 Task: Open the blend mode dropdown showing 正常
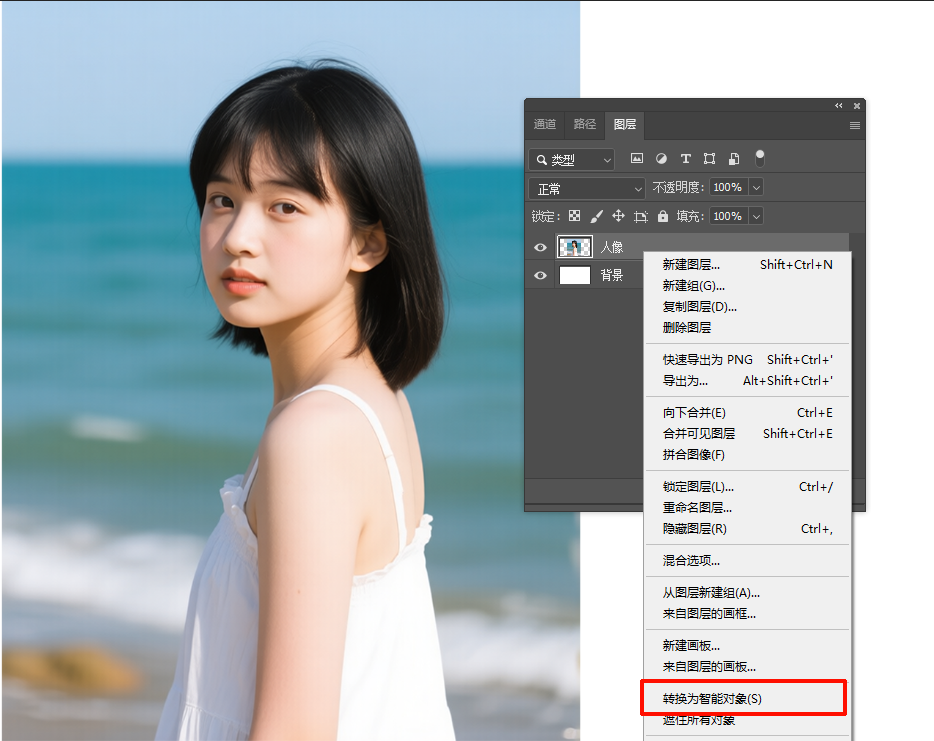[586, 188]
